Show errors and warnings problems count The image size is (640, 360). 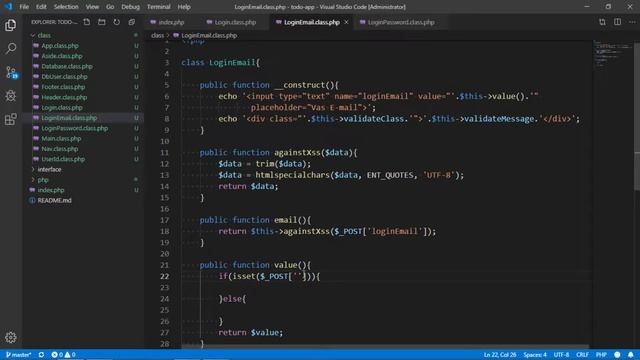[63, 355]
